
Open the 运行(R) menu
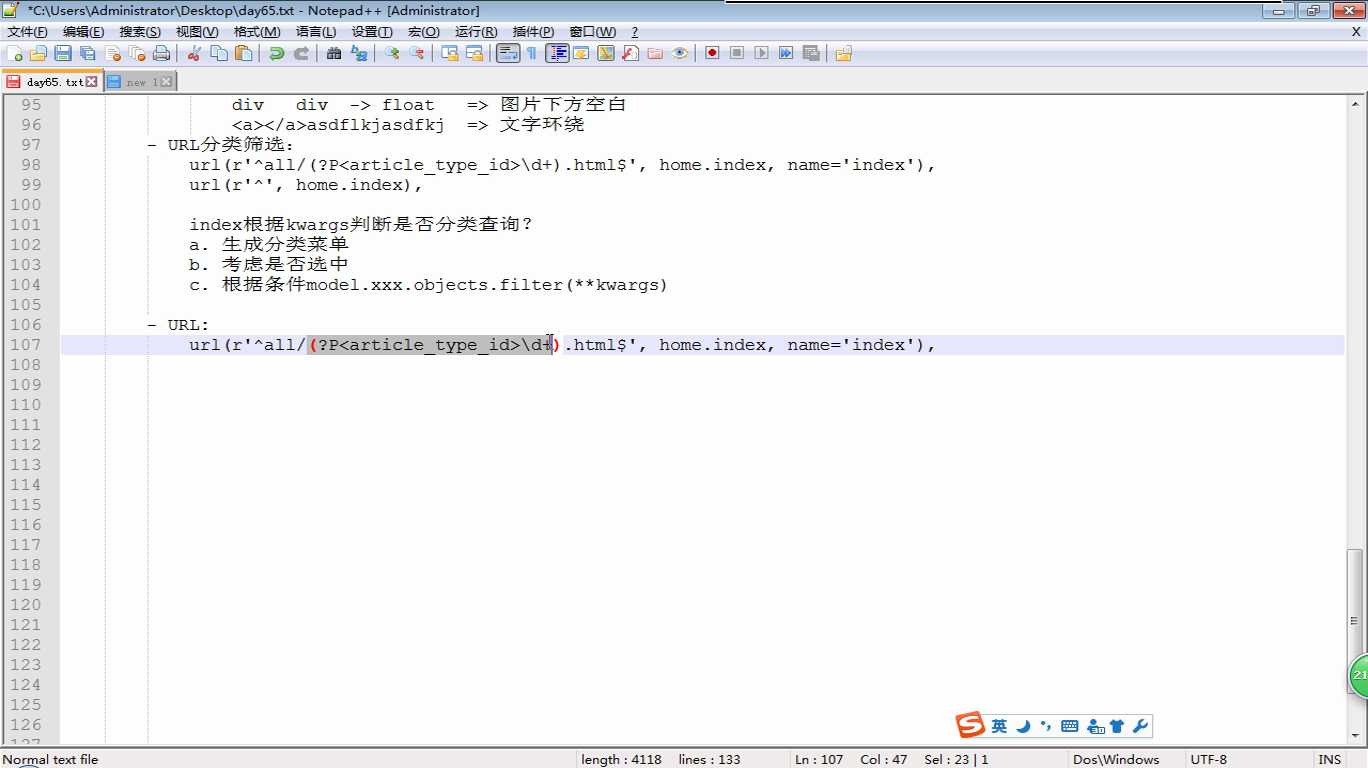pyautogui.click(x=476, y=32)
